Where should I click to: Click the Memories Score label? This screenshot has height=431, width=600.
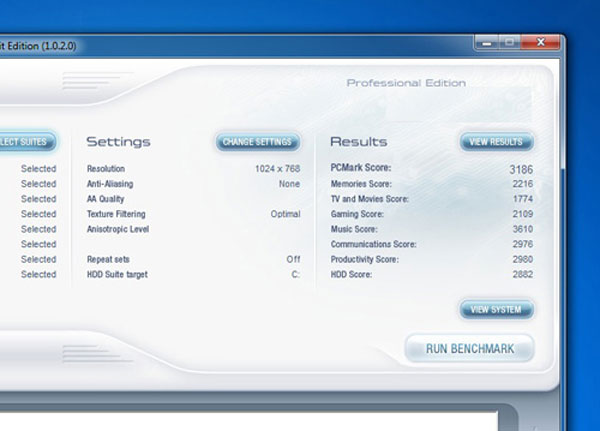click(361, 184)
